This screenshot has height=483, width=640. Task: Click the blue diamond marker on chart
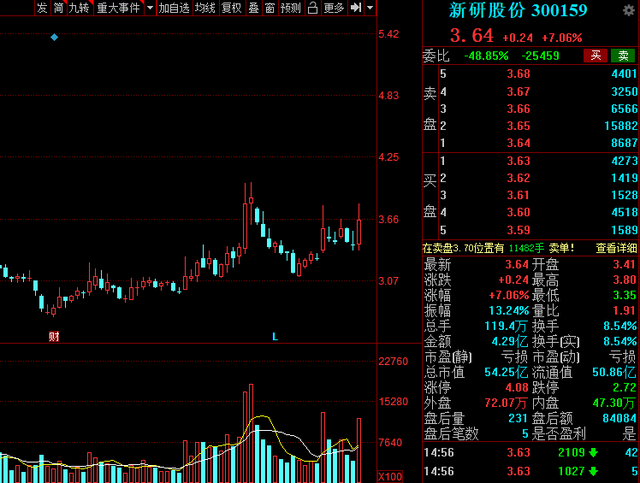(54, 38)
